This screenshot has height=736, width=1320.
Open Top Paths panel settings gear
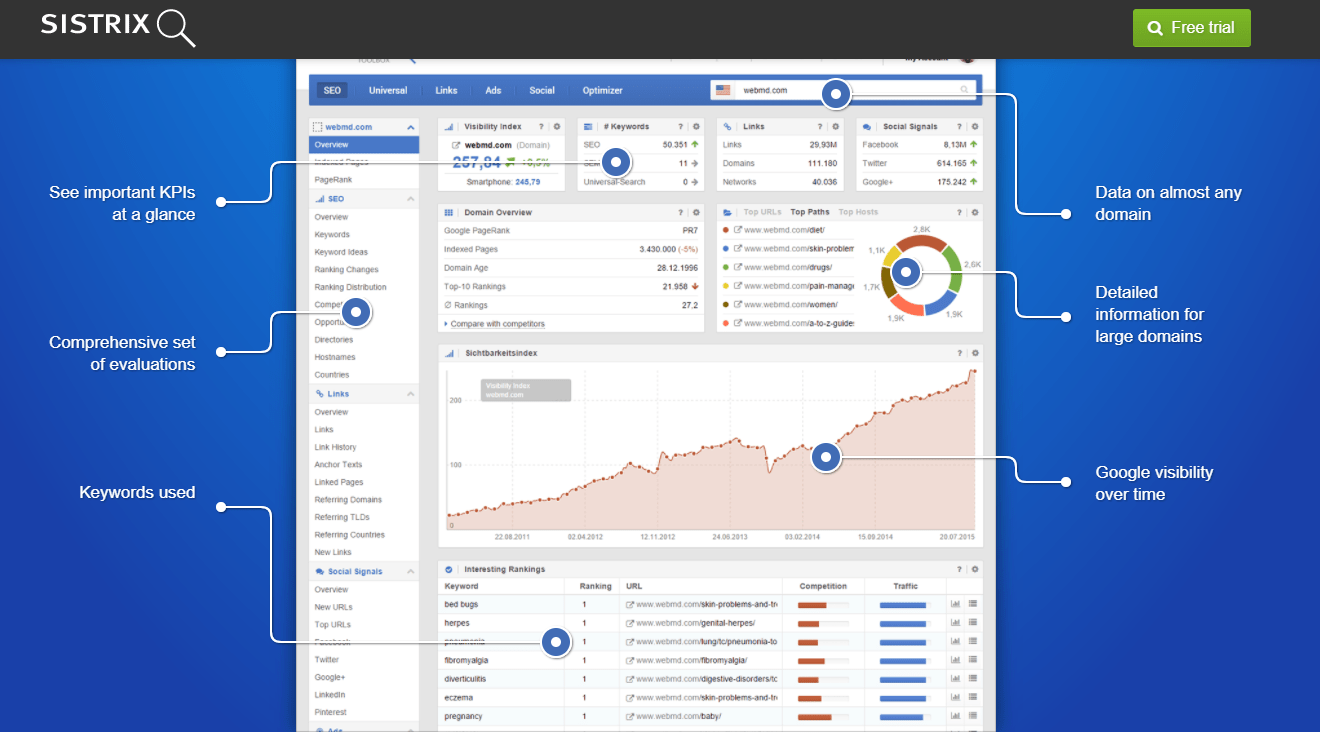[975, 213]
